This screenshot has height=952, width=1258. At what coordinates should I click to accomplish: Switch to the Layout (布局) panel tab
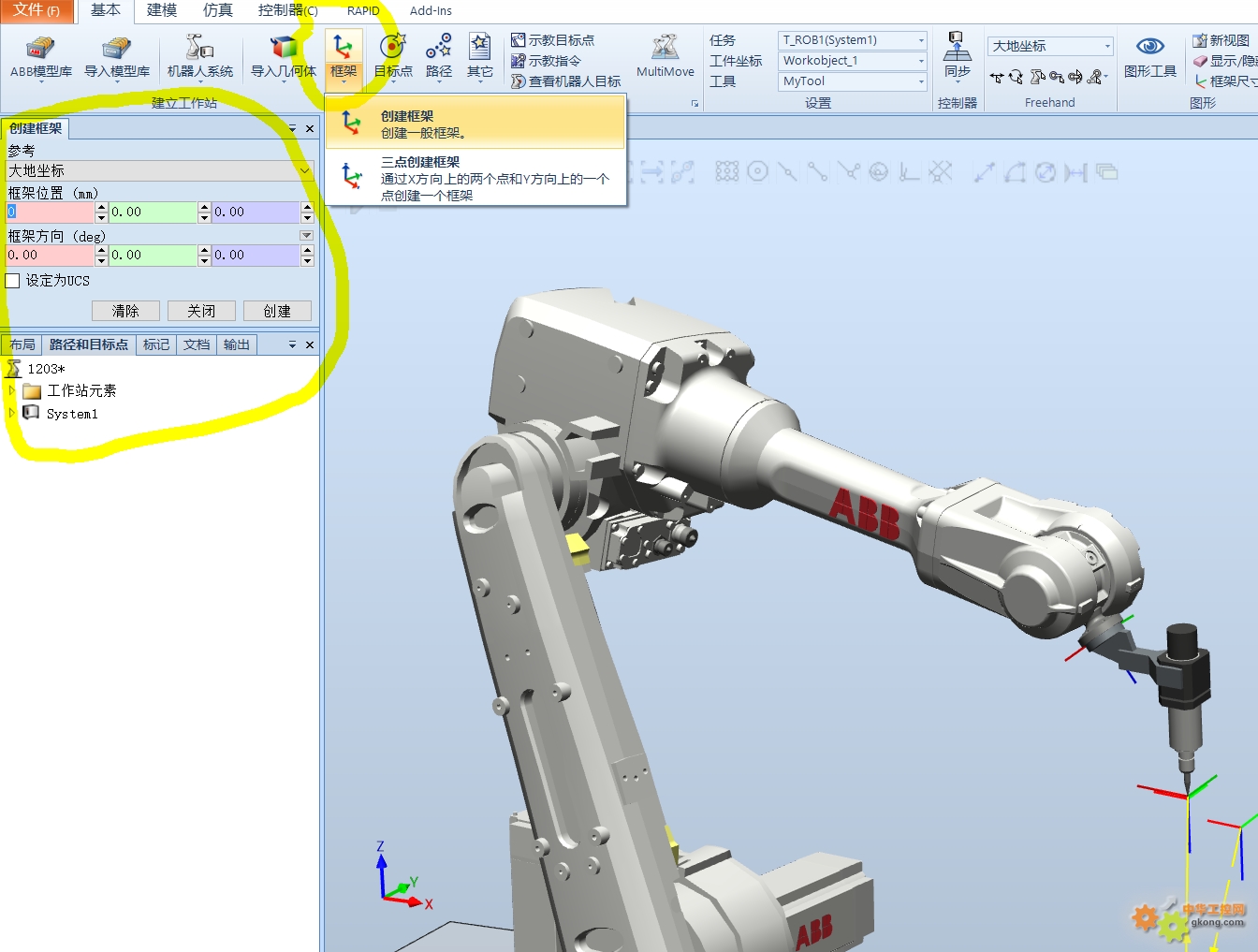point(22,344)
